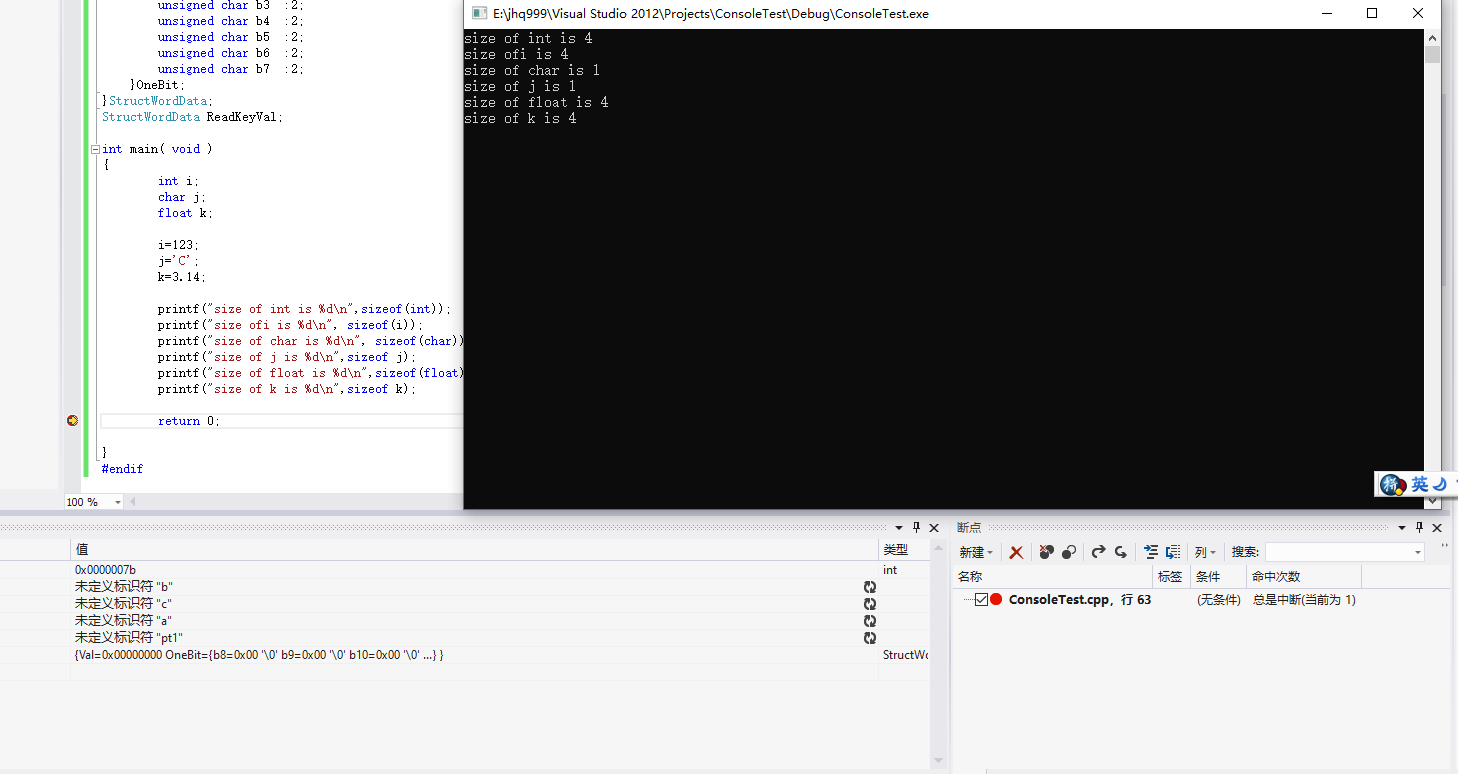Close the 断点 breakpoints panel

[1437, 528]
